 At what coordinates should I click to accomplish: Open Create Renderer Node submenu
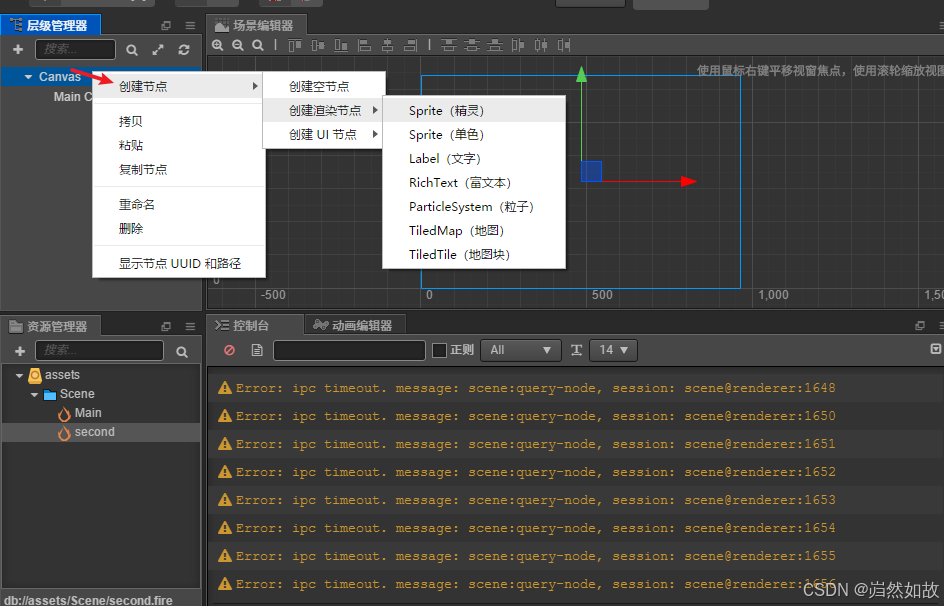click(x=324, y=111)
